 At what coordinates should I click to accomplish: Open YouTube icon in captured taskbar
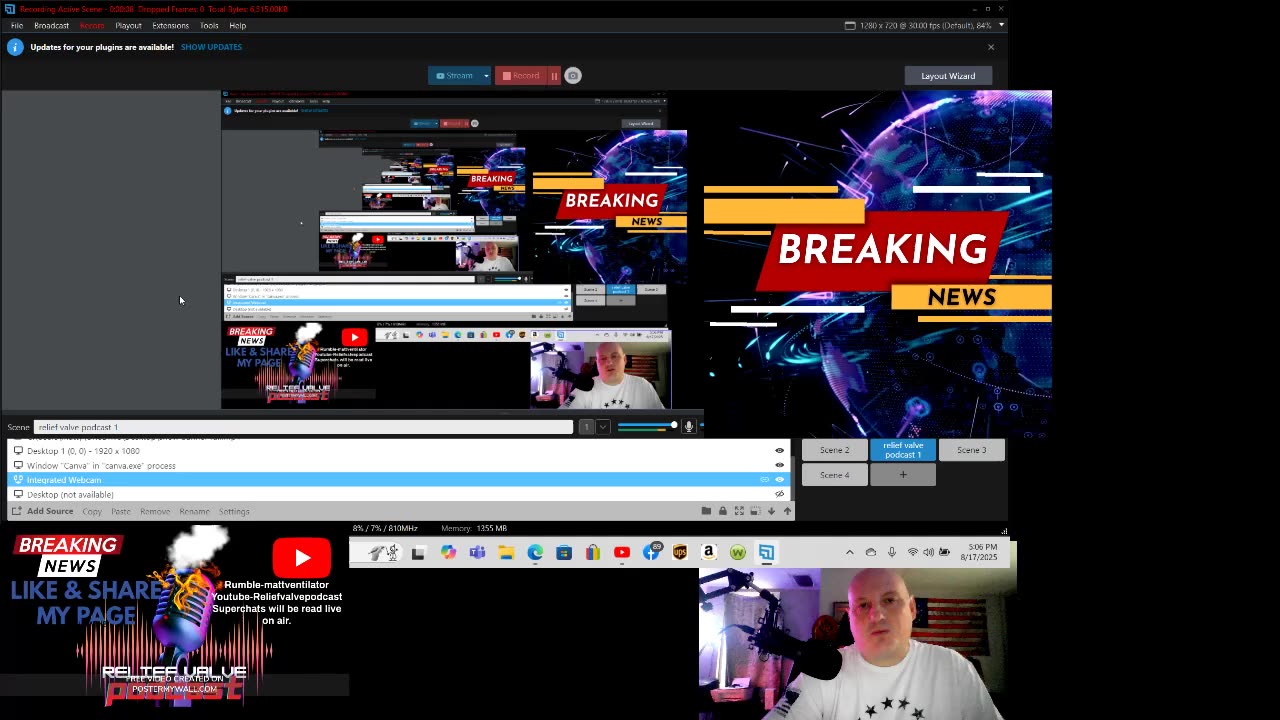pos(622,552)
